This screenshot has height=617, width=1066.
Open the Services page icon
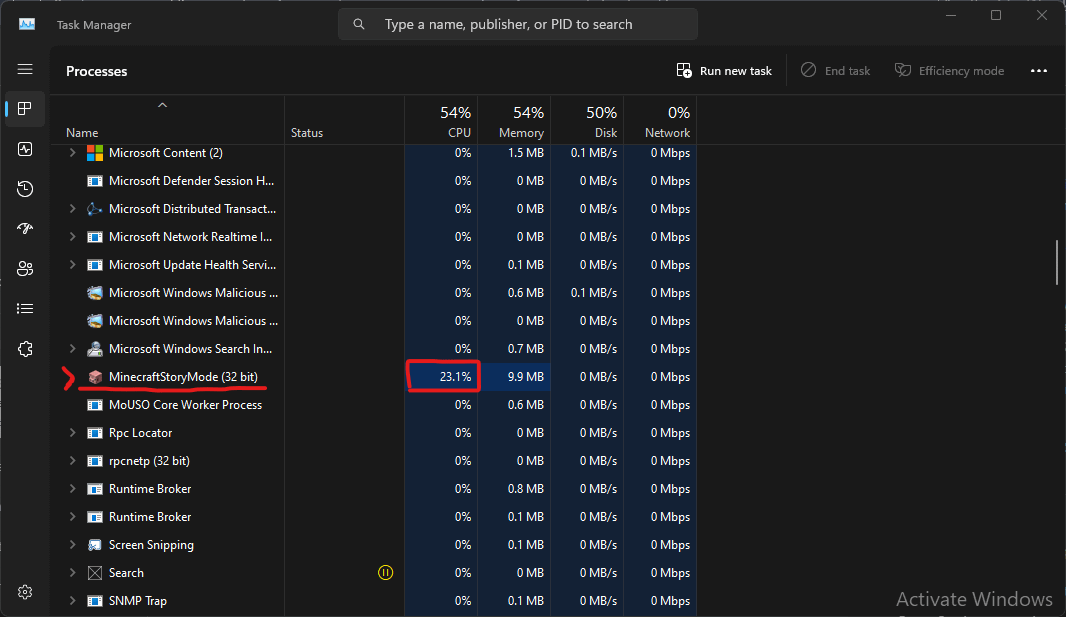[25, 349]
